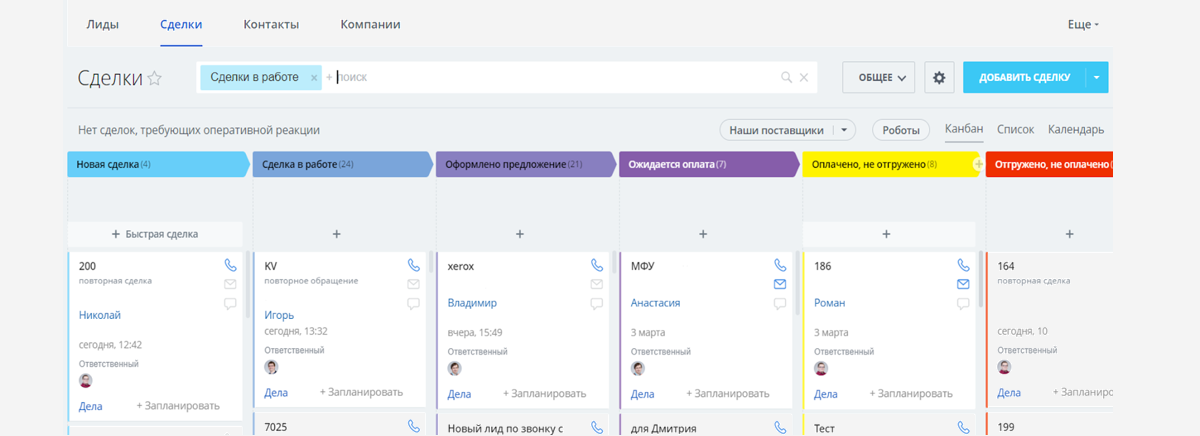
Task: Open contact Николай link
Action: [100, 315]
